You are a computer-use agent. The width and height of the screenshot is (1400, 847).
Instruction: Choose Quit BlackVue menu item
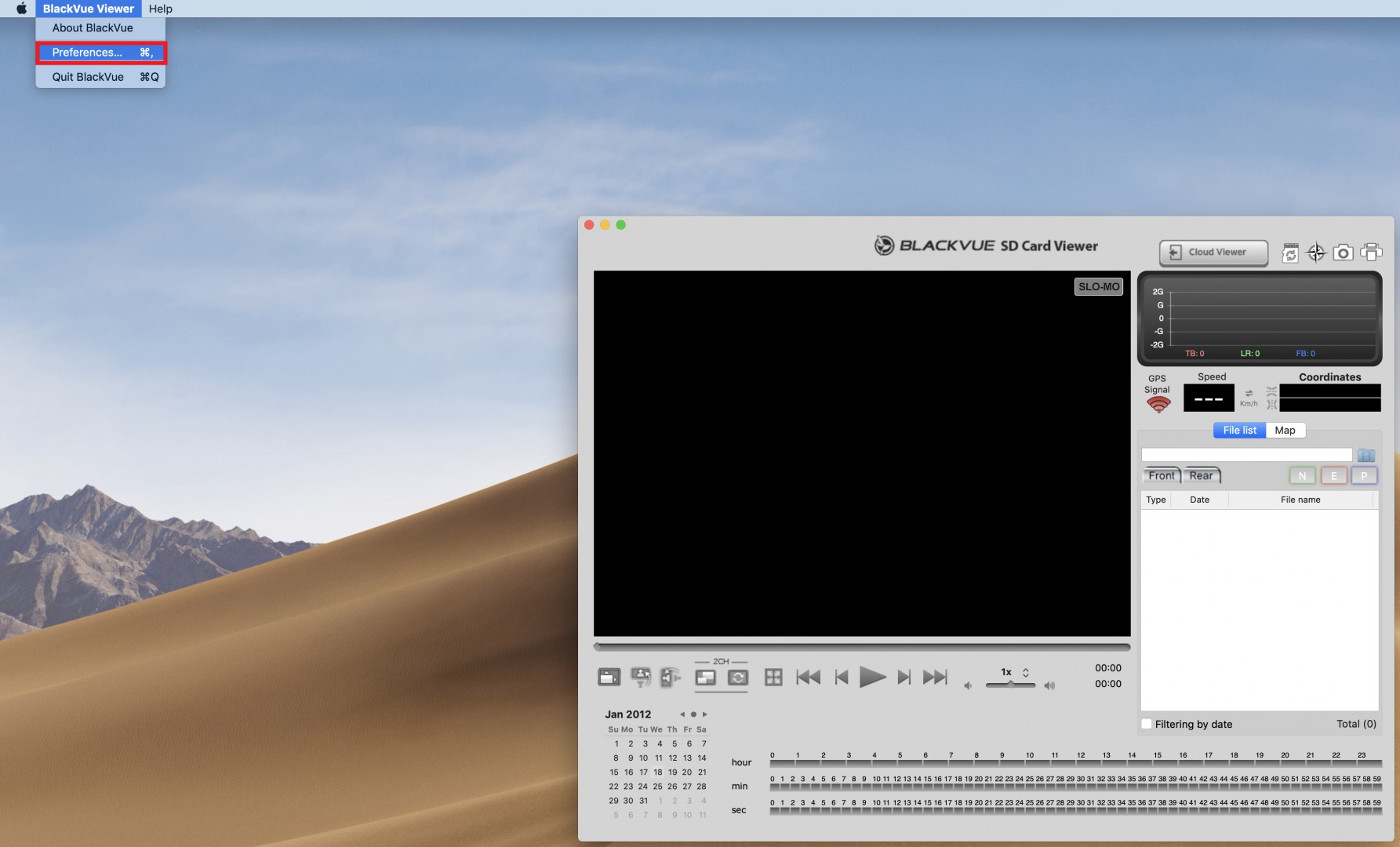pyautogui.click(x=101, y=77)
